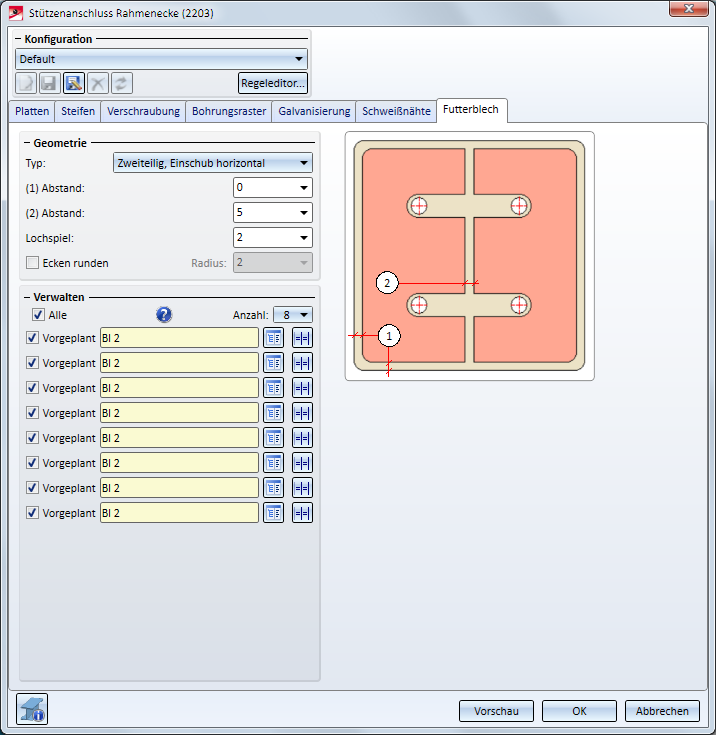This screenshot has width=716, height=735.
Task: Click the apply-to-all icon in eighth Vorgeplant row
Action: pos(302,513)
